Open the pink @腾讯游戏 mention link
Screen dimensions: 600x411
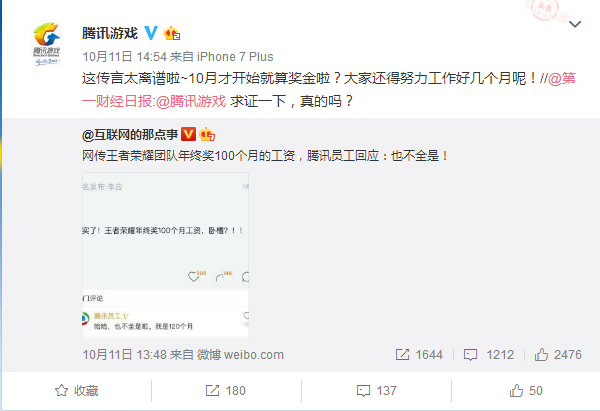[191, 101]
